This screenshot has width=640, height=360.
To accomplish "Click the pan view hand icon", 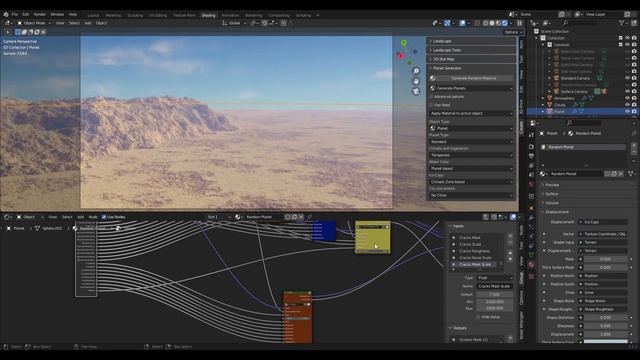I will tap(416, 81).
